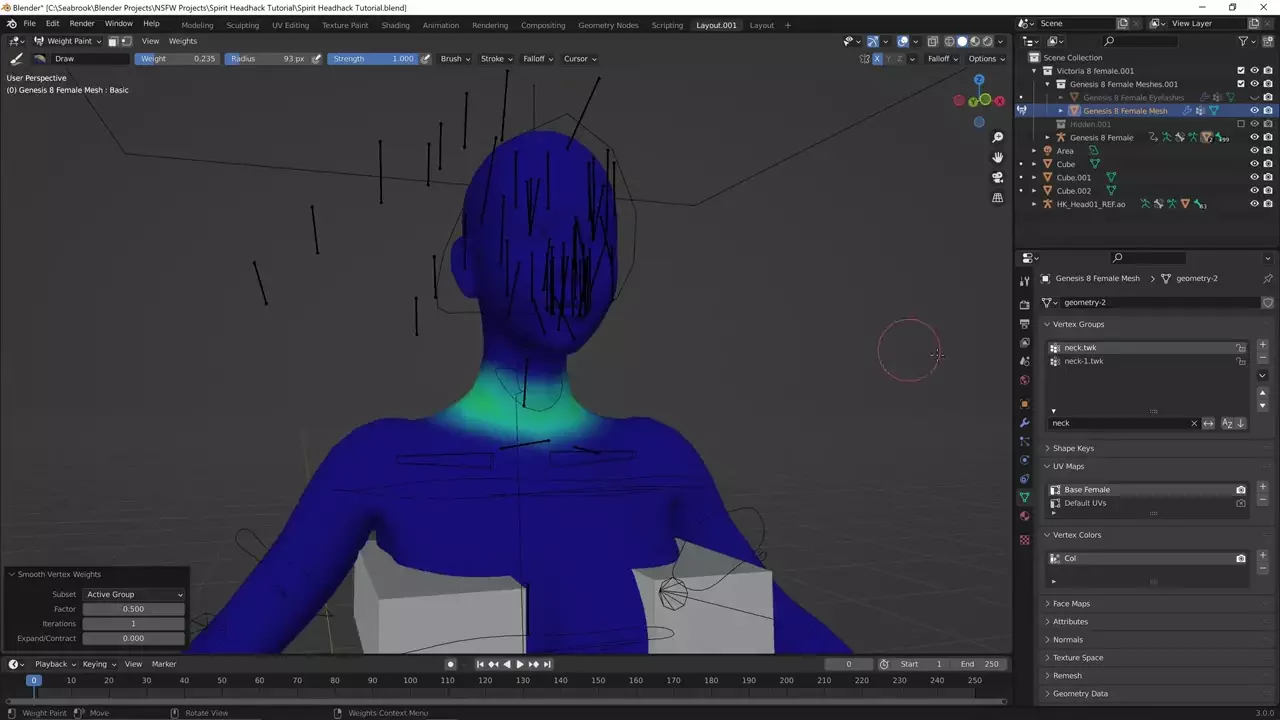Click the brush Weight slider
The height and width of the screenshot is (720, 1280).
[177, 59]
